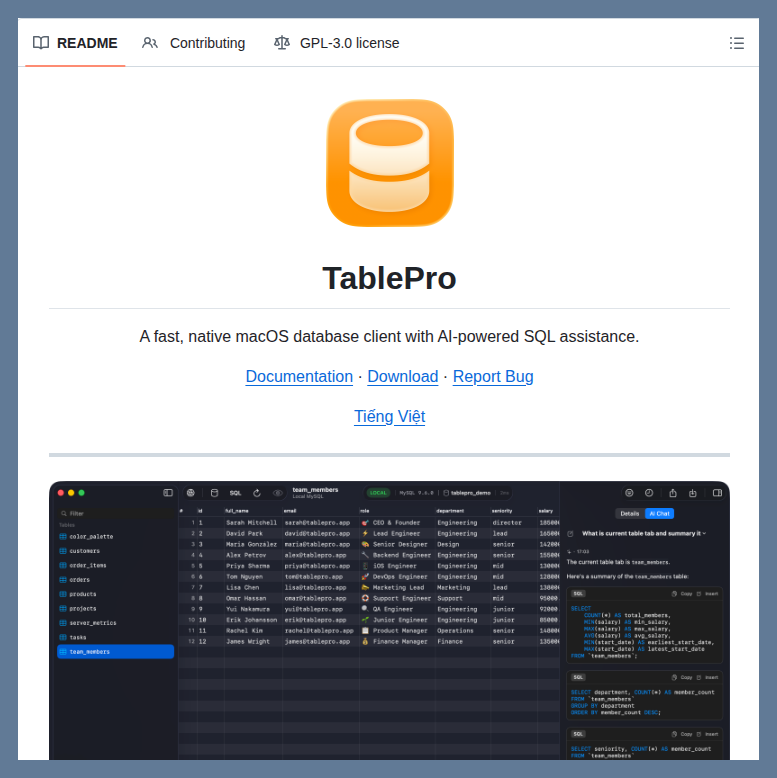Click the orange TablePro database logo
The image size is (777, 778).
point(389,163)
